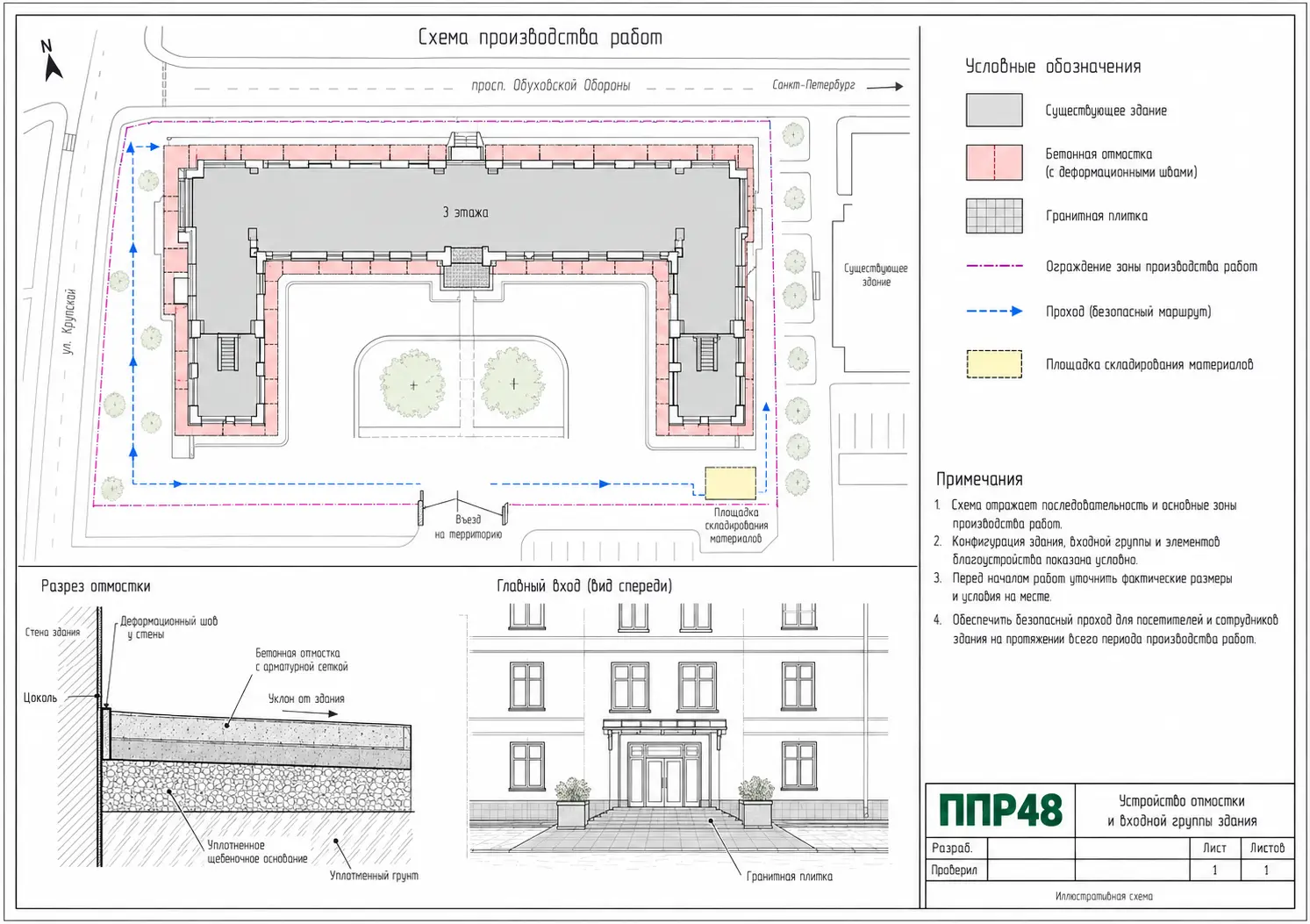Click the Устройство отмостки title block text

click(x=1182, y=811)
